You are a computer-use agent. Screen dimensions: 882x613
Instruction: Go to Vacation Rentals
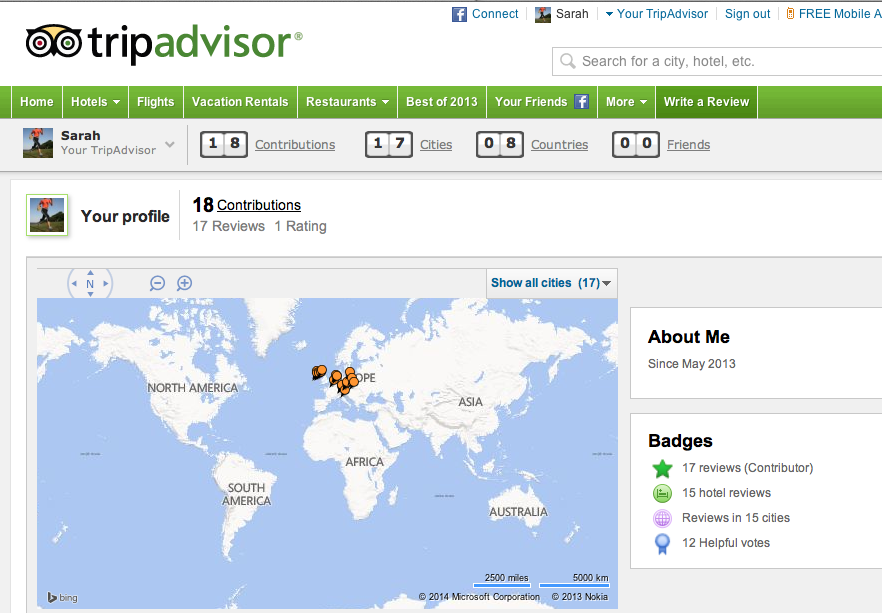click(240, 102)
